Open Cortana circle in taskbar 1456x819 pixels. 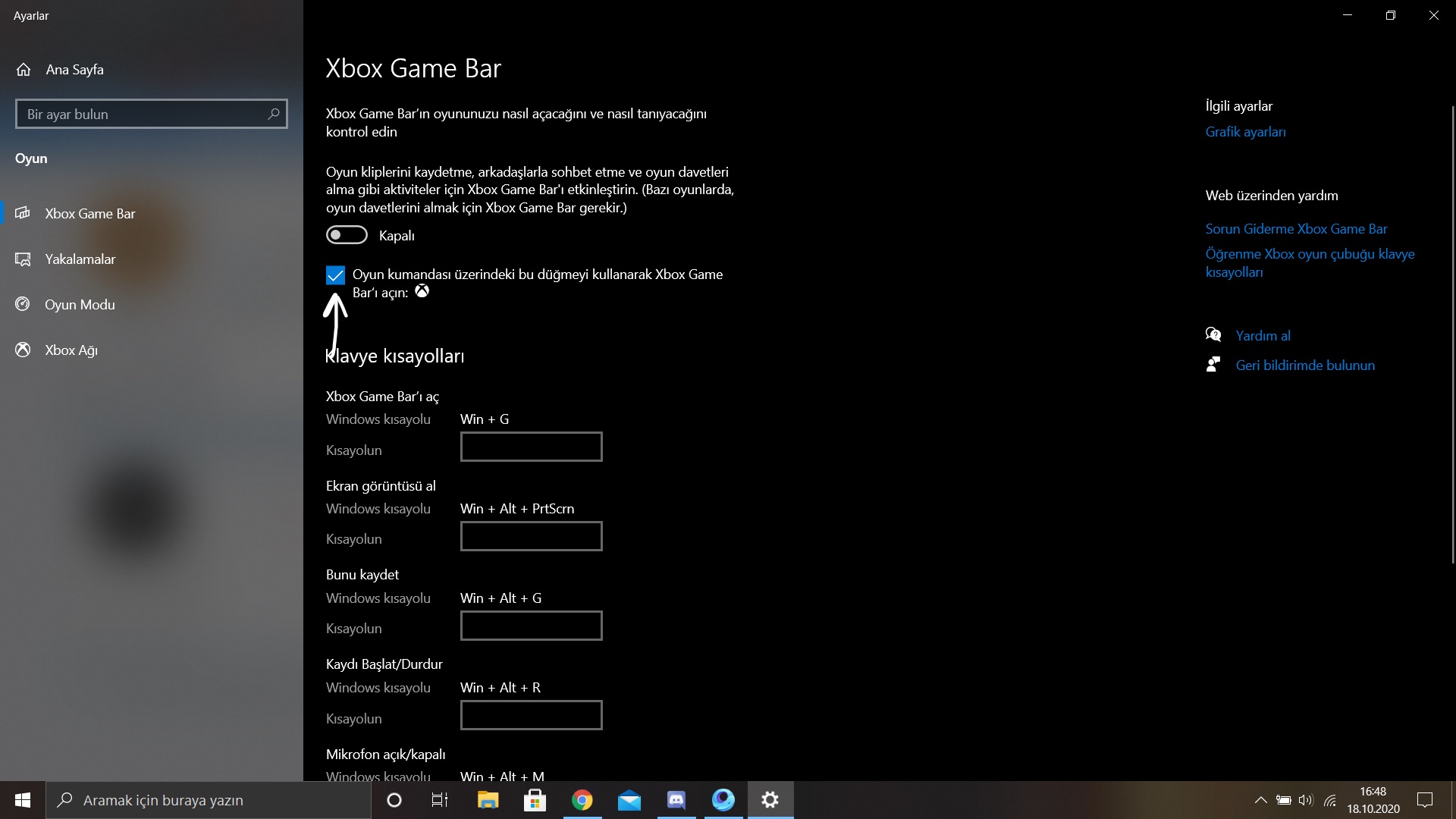(x=394, y=800)
